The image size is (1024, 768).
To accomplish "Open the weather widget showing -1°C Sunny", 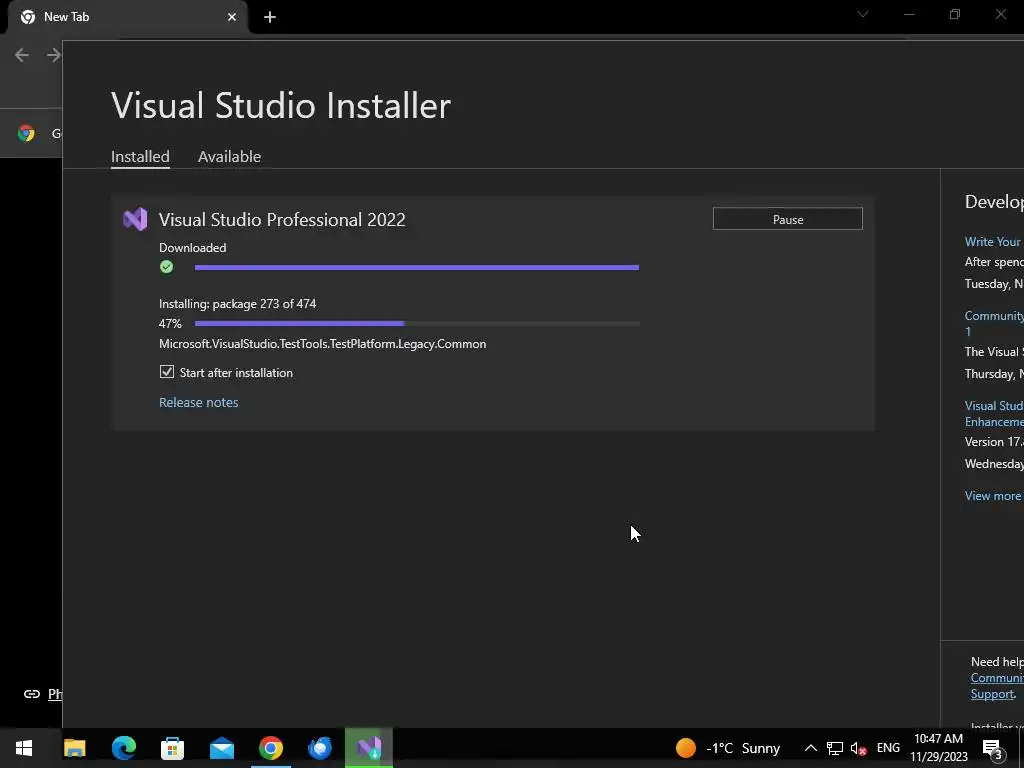I will tap(728, 748).
